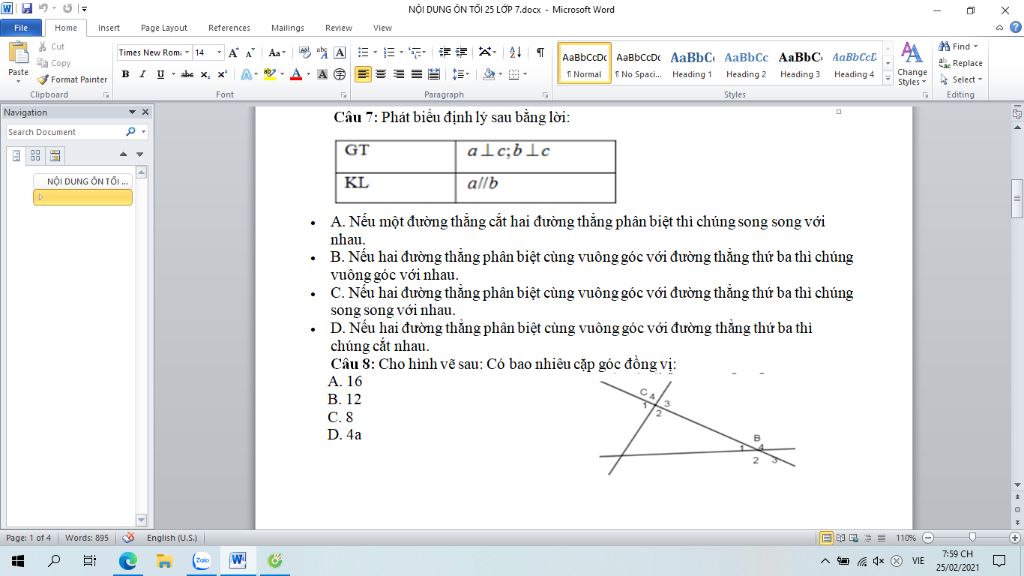Apply numbered list formatting
Image resolution: width=1024 pixels, height=576 pixels.
[x=389, y=52]
